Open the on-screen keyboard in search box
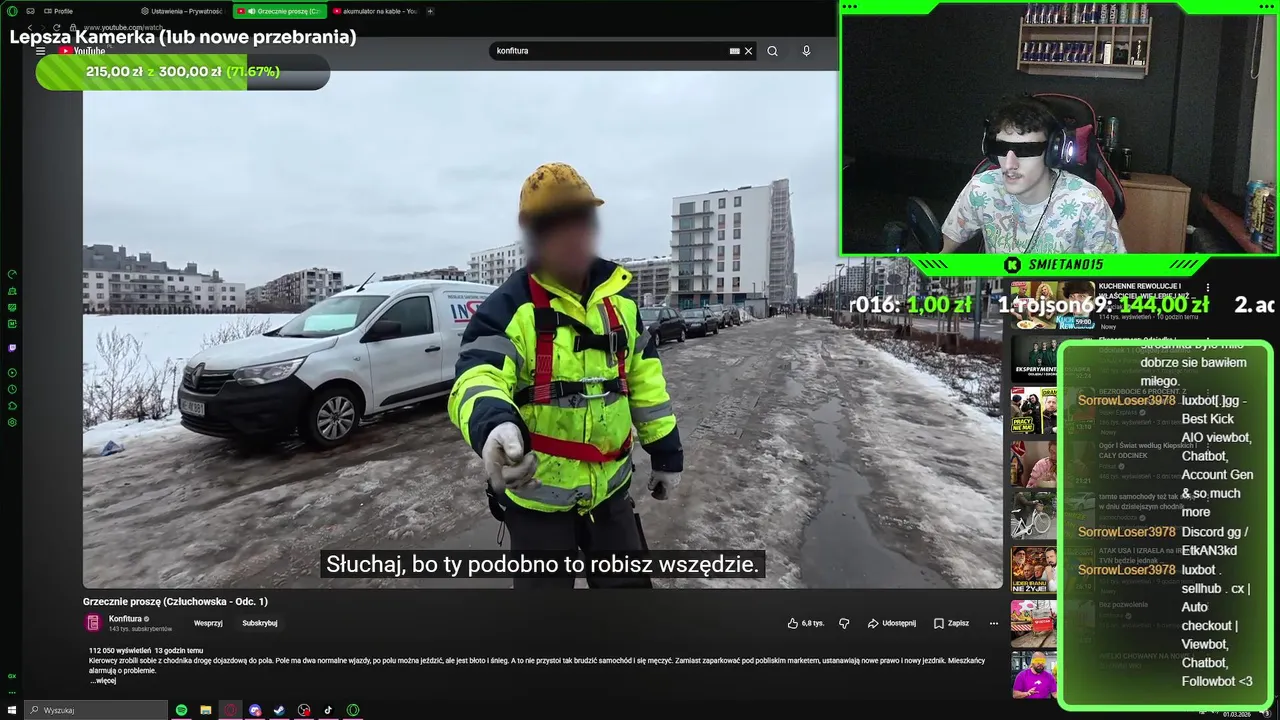1280x720 pixels. (x=735, y=51)
